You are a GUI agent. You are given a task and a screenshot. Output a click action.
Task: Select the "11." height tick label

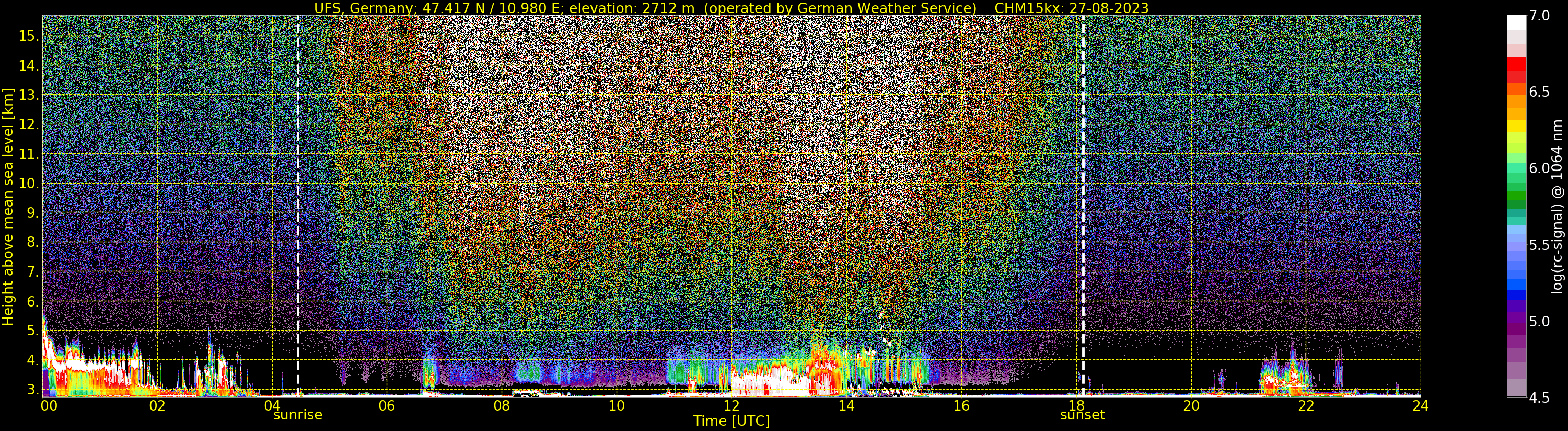tap(29, 154)
